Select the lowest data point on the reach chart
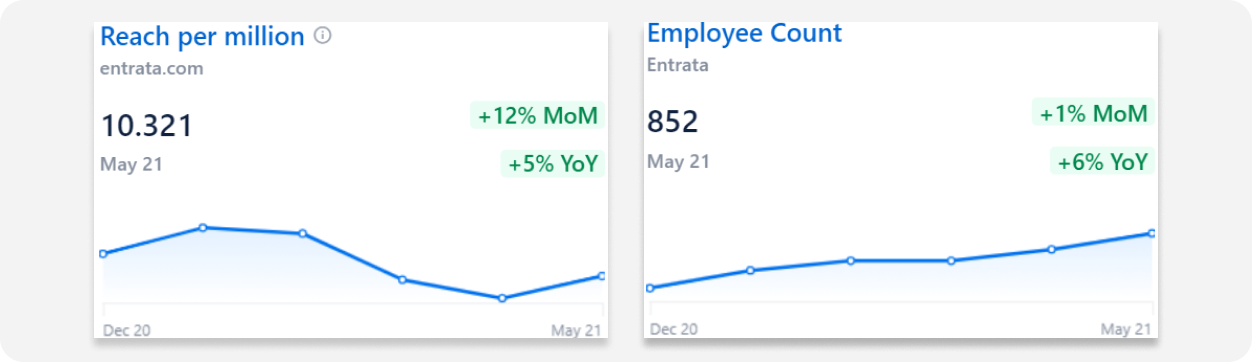 point(502,298)
